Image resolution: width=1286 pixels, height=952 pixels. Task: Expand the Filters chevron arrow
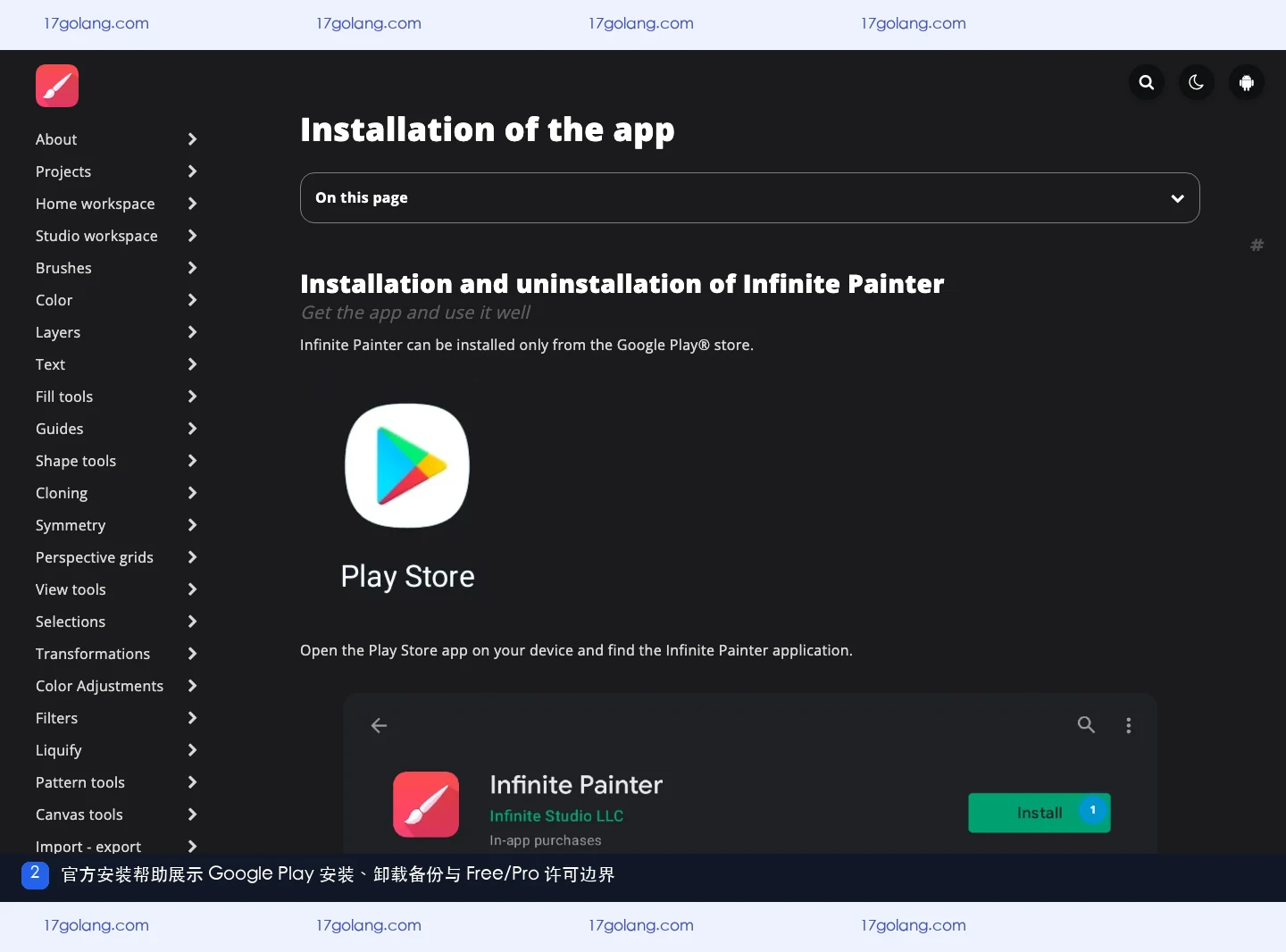click(x=192, y=718)
